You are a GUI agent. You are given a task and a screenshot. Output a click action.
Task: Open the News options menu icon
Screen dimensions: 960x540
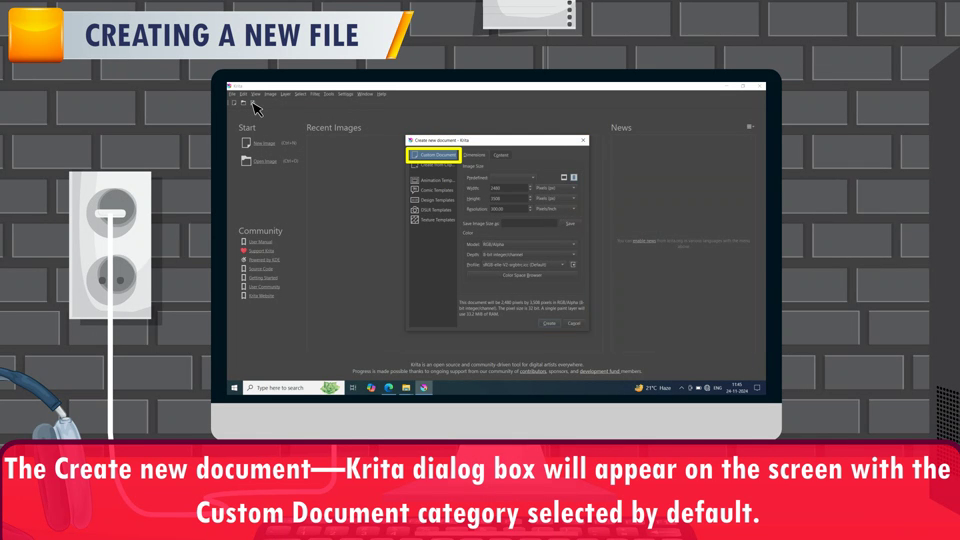tap(750, 127)
